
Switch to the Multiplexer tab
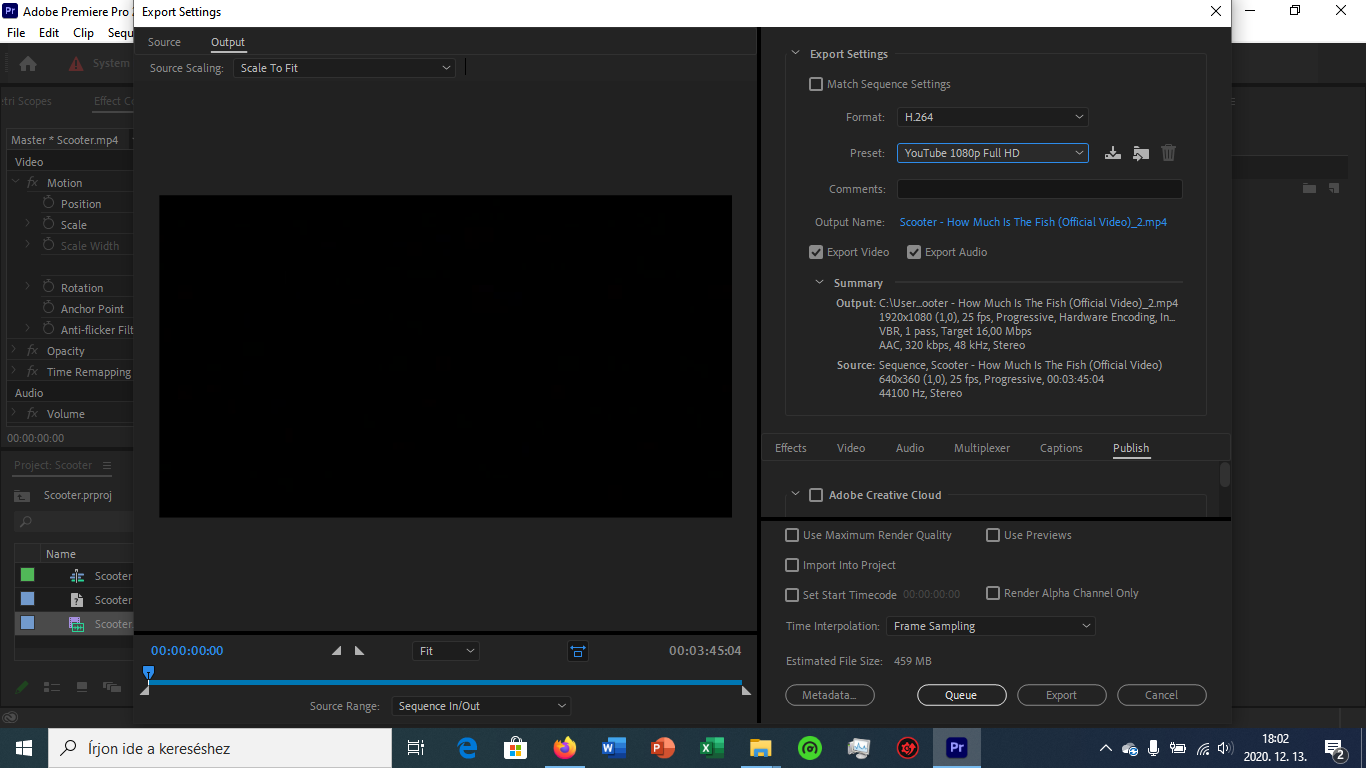(982, 448)
